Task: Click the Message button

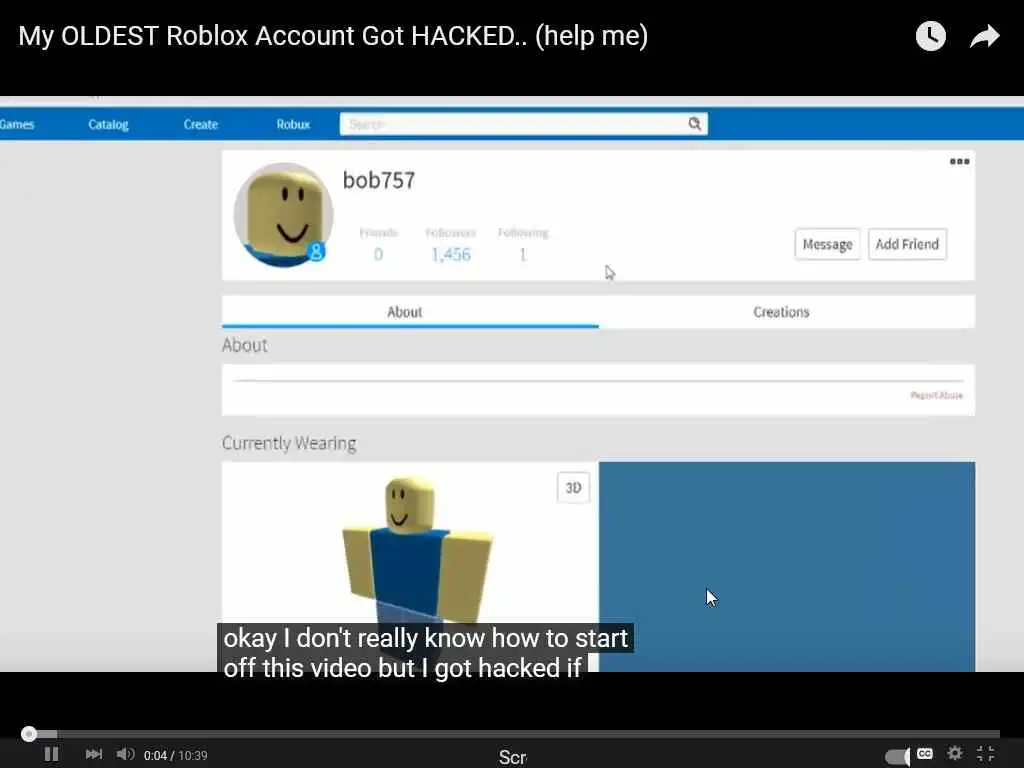Action: [x=827, y=244]
